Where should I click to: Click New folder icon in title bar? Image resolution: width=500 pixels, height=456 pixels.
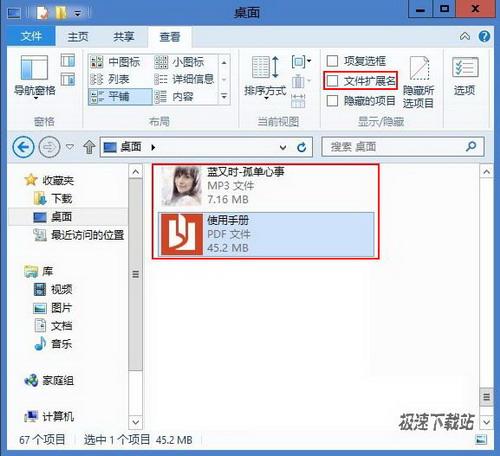[x=61, y=13]
